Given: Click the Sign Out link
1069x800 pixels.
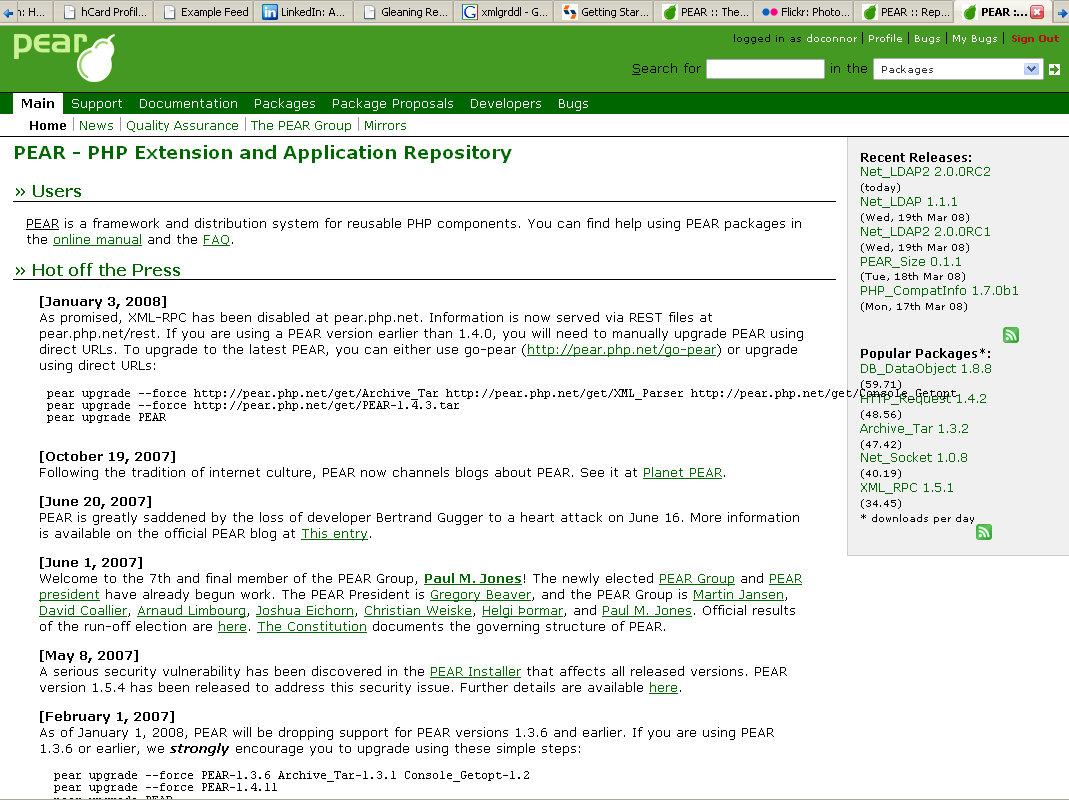Looking at the screenshot, I should (1035, 39).
